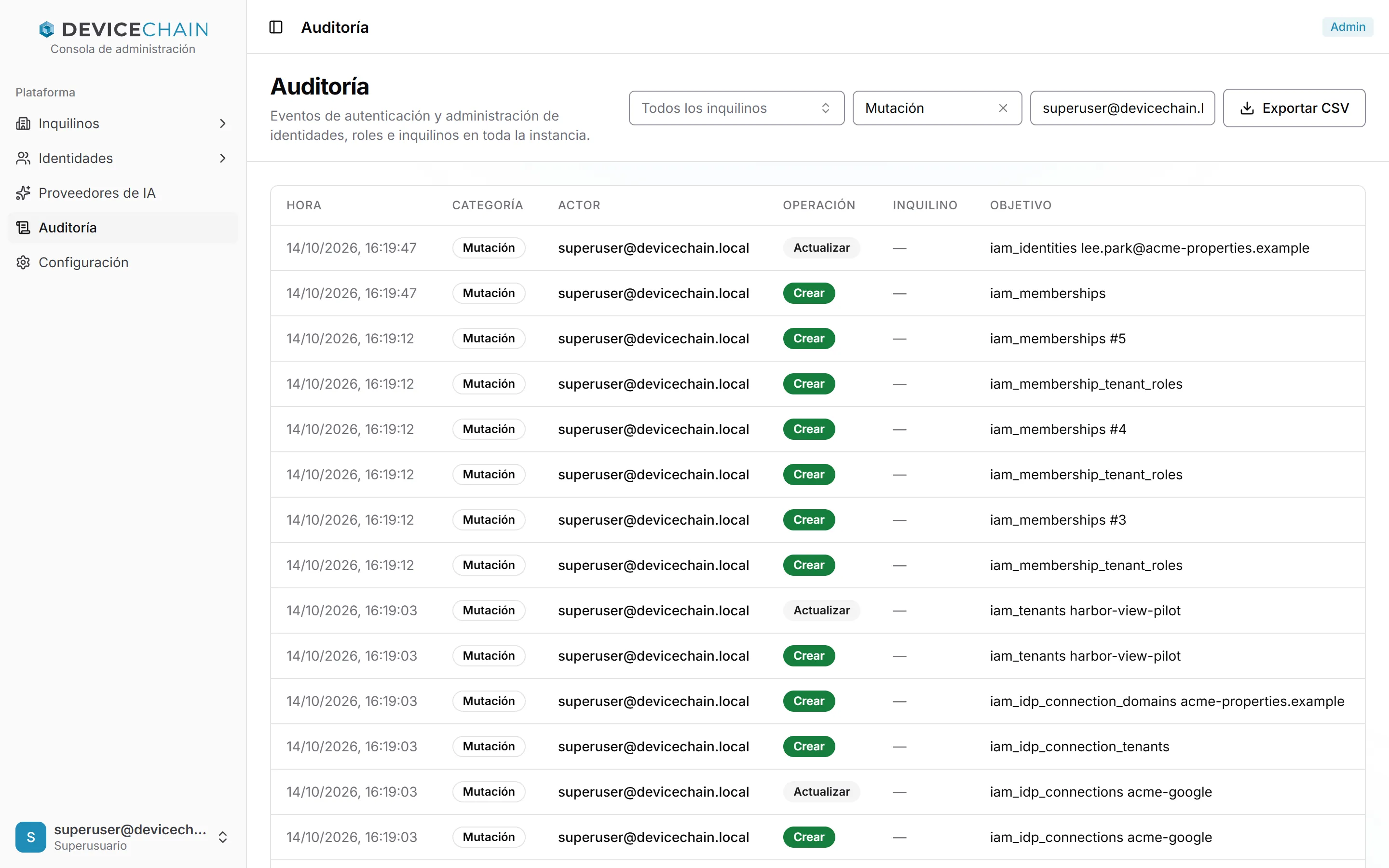This screenshot has width=1389, height=868.
Task: Click the actor filter email field
Action: click(x=1122, y=108)
